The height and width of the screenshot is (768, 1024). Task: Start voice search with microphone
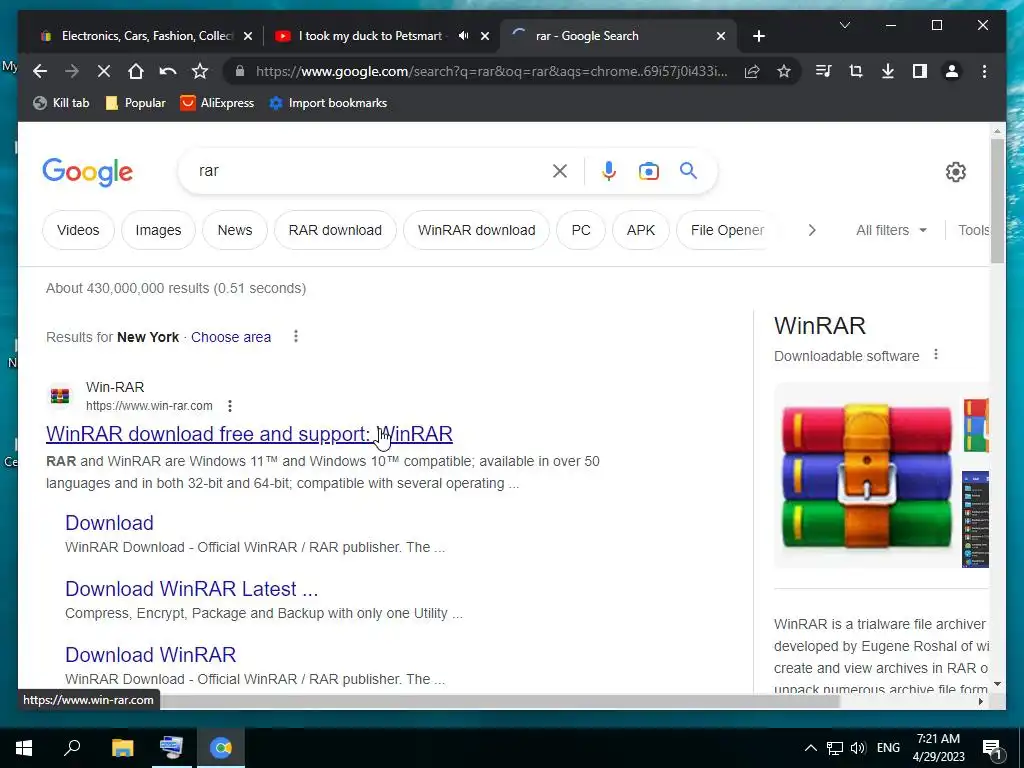[x=609, y=171]
